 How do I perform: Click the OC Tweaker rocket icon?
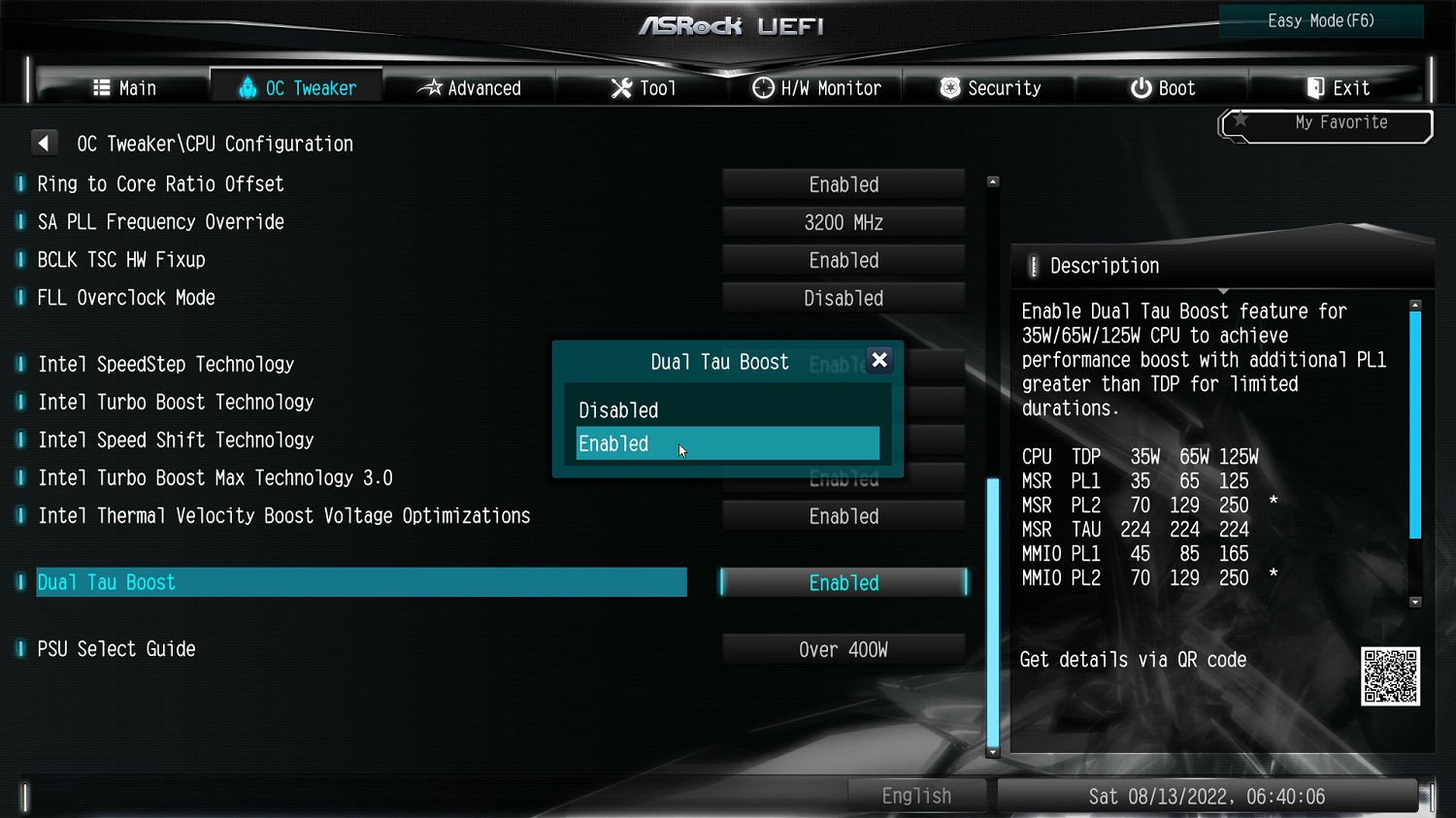click(x=248, y=87)
